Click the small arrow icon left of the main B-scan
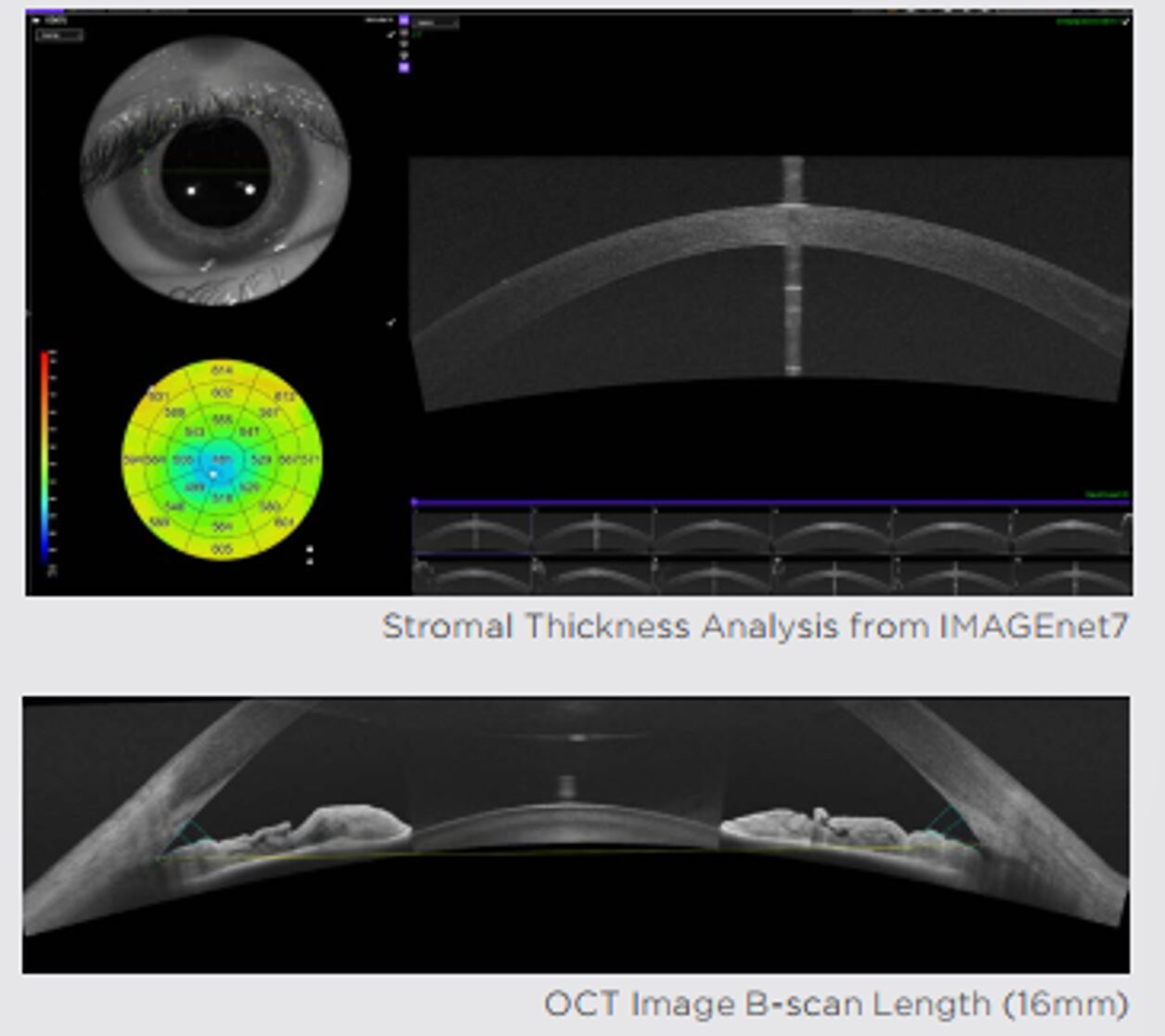This screenshot has height=1036, width=1165. (x=391, y=322)
